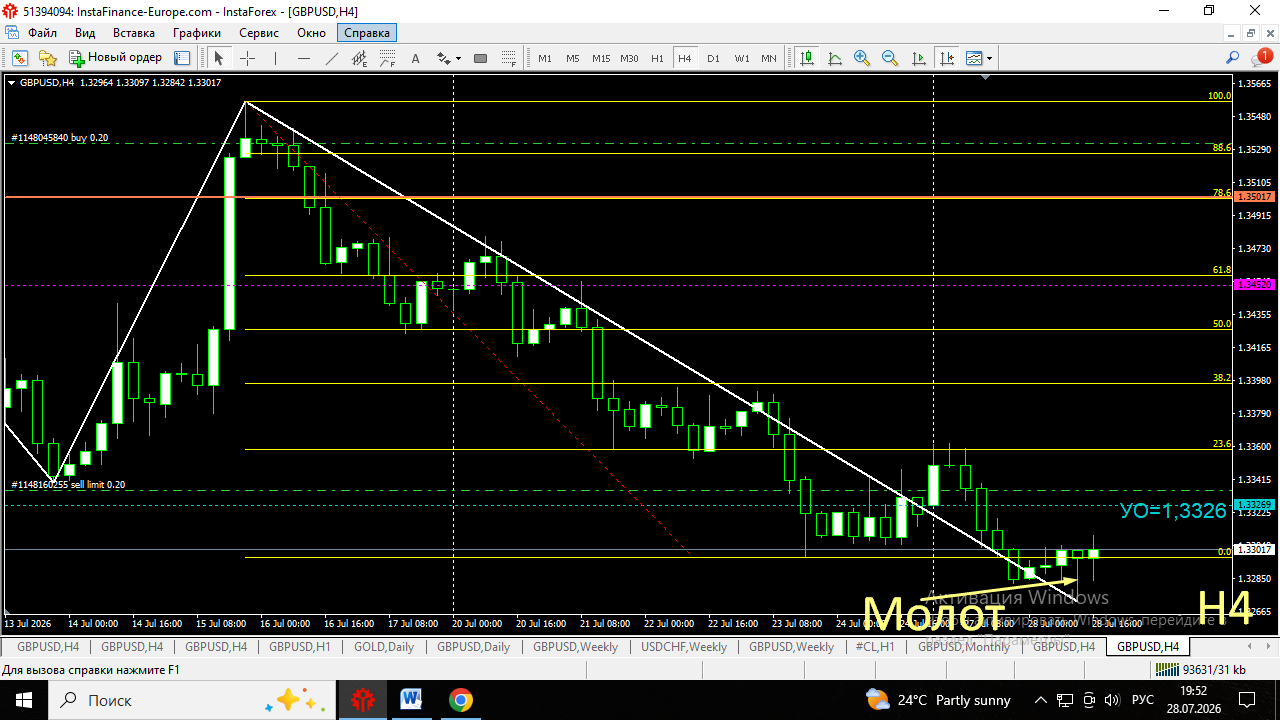Switch chart to H1 timeframe button
This screenshot has height=720, width=1280.
(657, 58)
